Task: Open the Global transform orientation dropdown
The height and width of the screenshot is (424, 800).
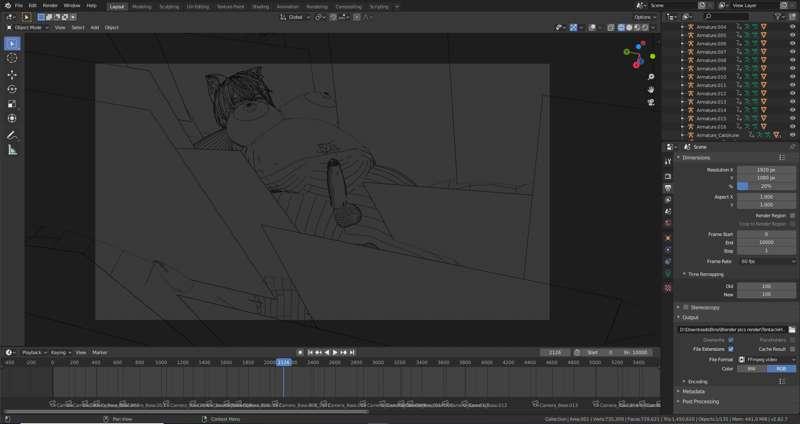Action: pyautogui.click(x=295, y=17)
